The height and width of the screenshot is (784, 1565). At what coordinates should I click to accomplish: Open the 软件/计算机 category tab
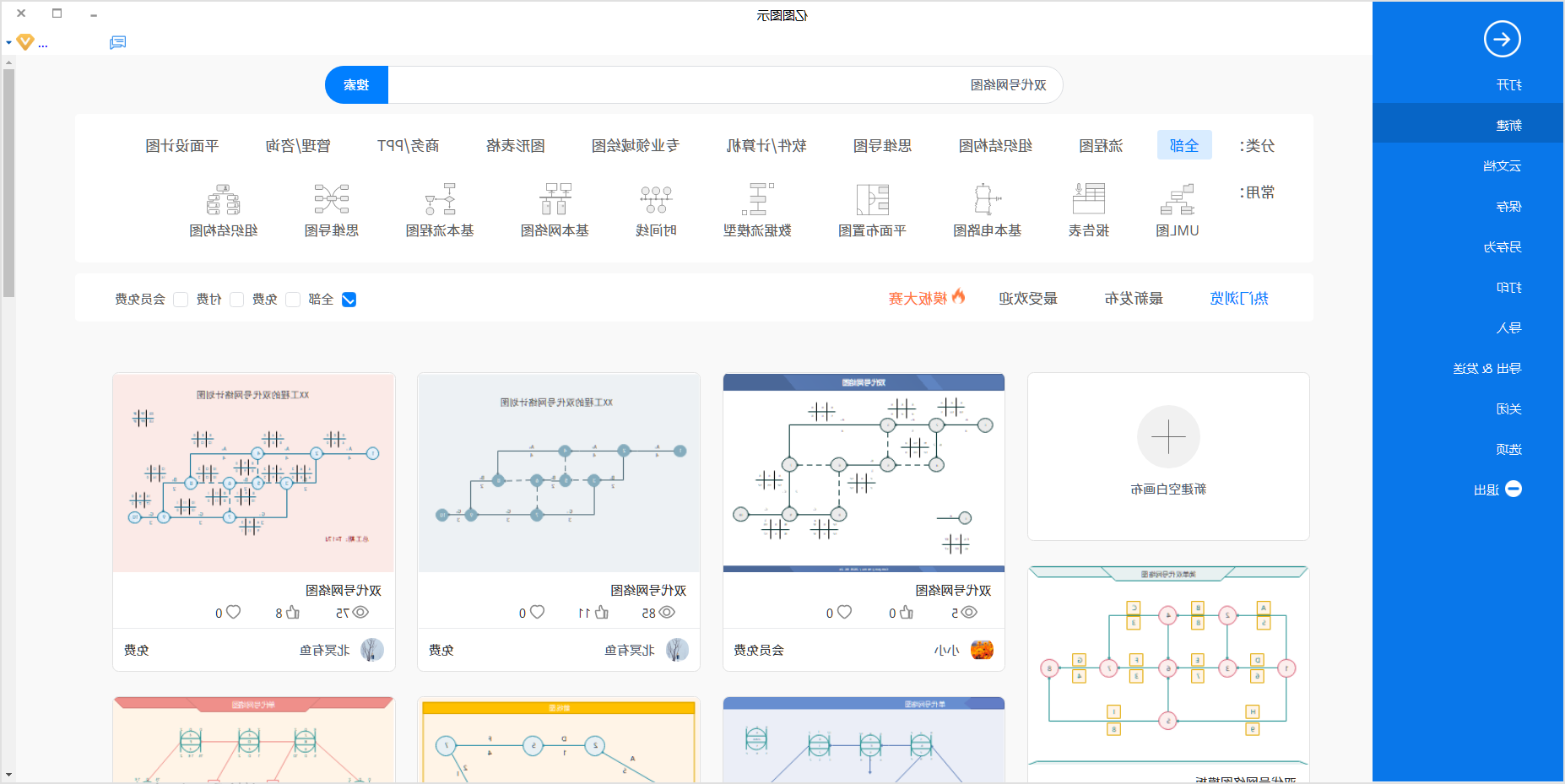(x=766, y=145)
